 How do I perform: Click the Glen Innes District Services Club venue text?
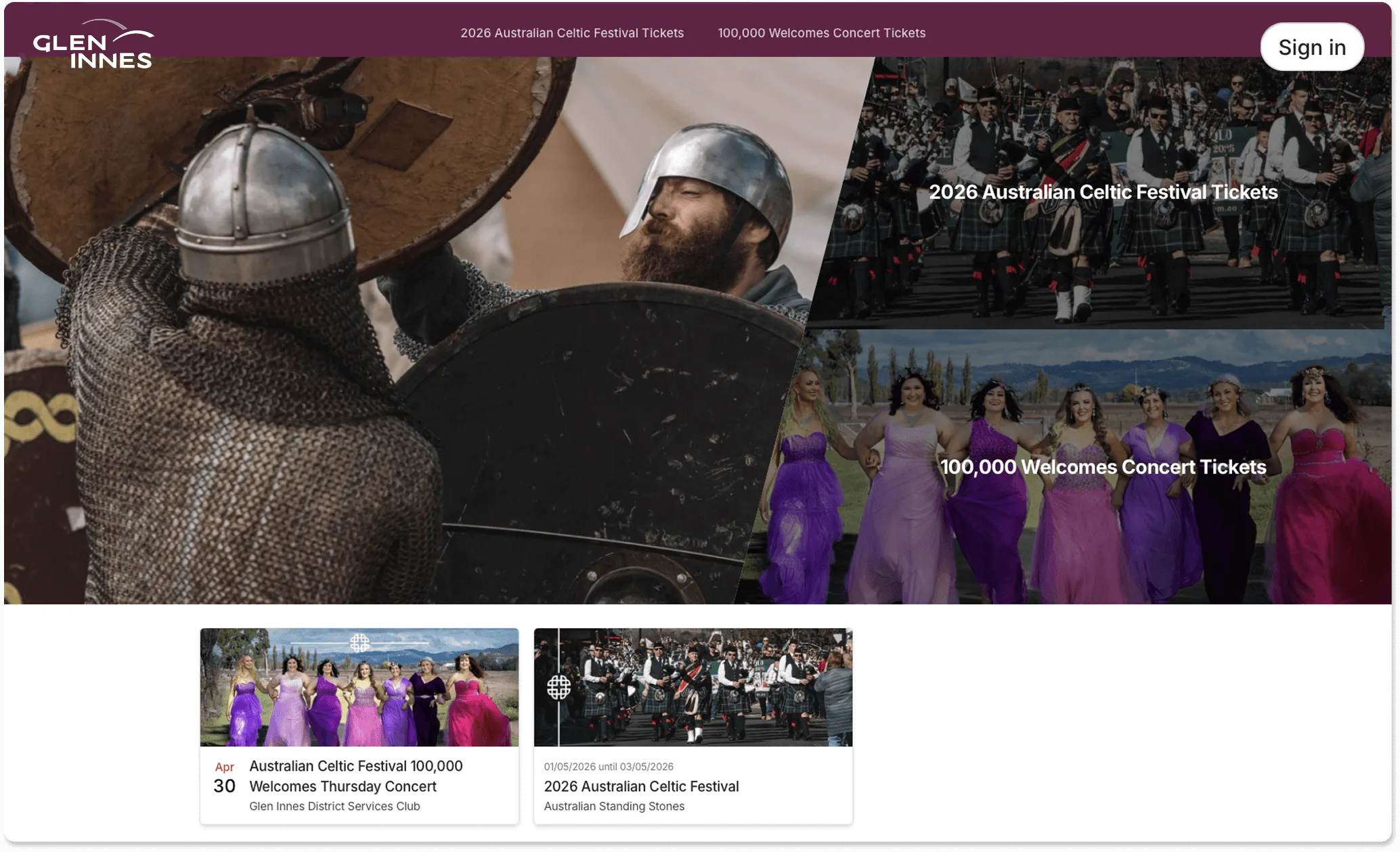(x=334, y=807)
